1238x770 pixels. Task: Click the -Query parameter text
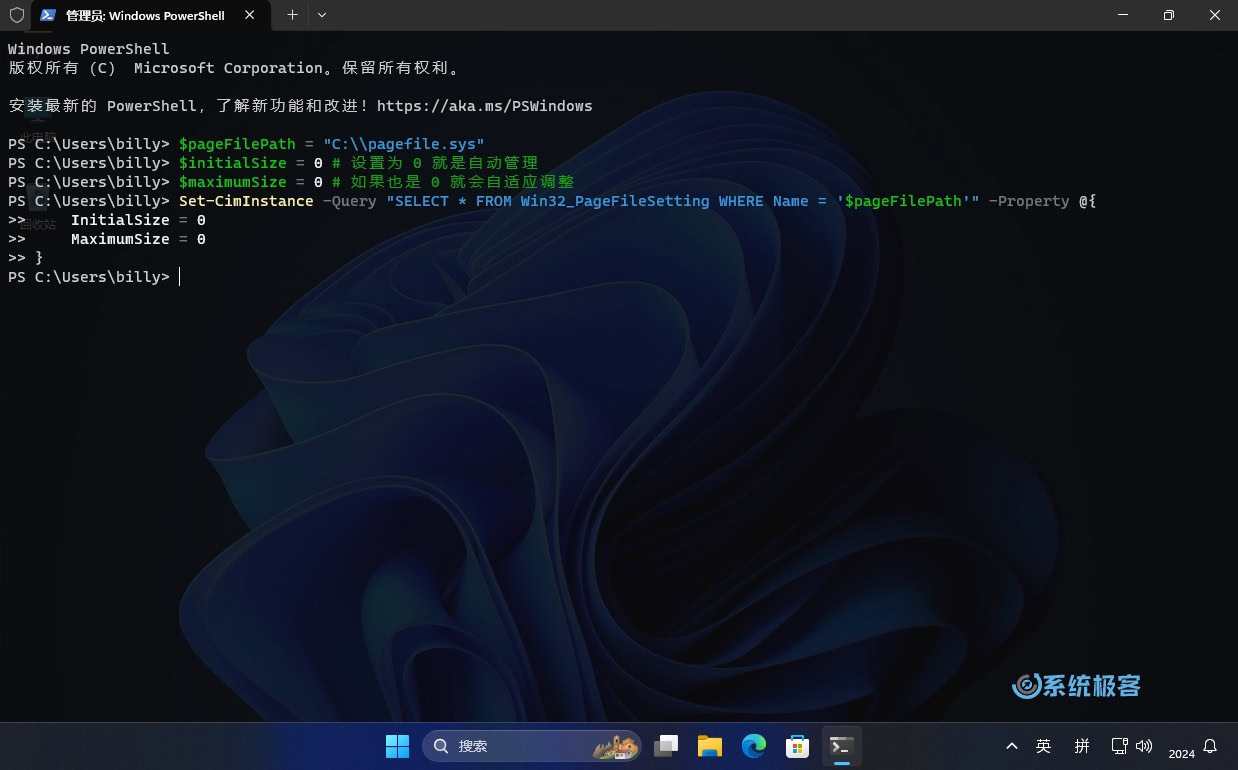(x=350, y=201)
